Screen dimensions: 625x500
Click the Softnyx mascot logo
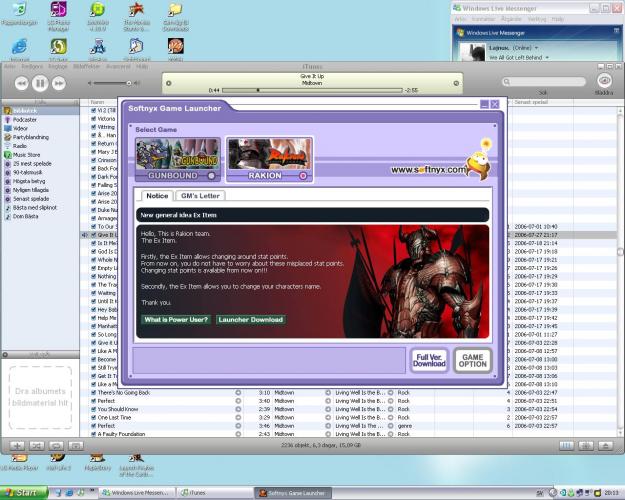click(478, 159)
